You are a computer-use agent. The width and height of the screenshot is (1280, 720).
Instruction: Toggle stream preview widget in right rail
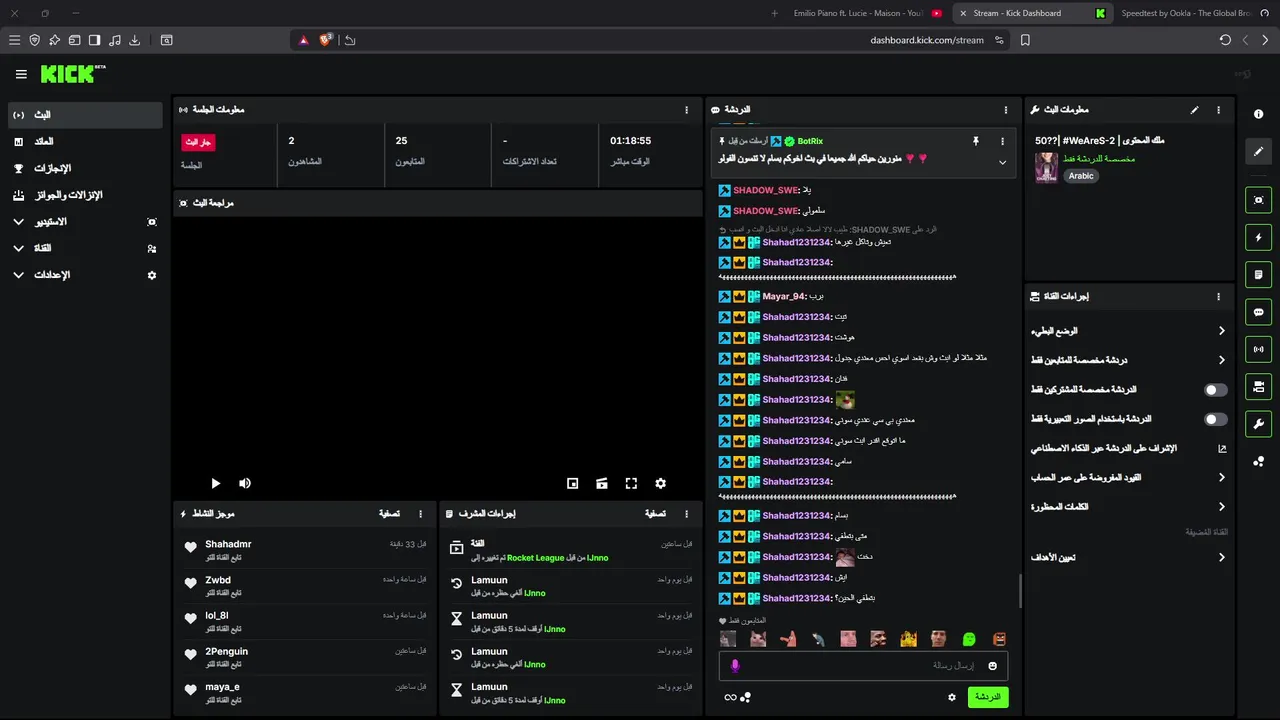[x=1258, y=200]
